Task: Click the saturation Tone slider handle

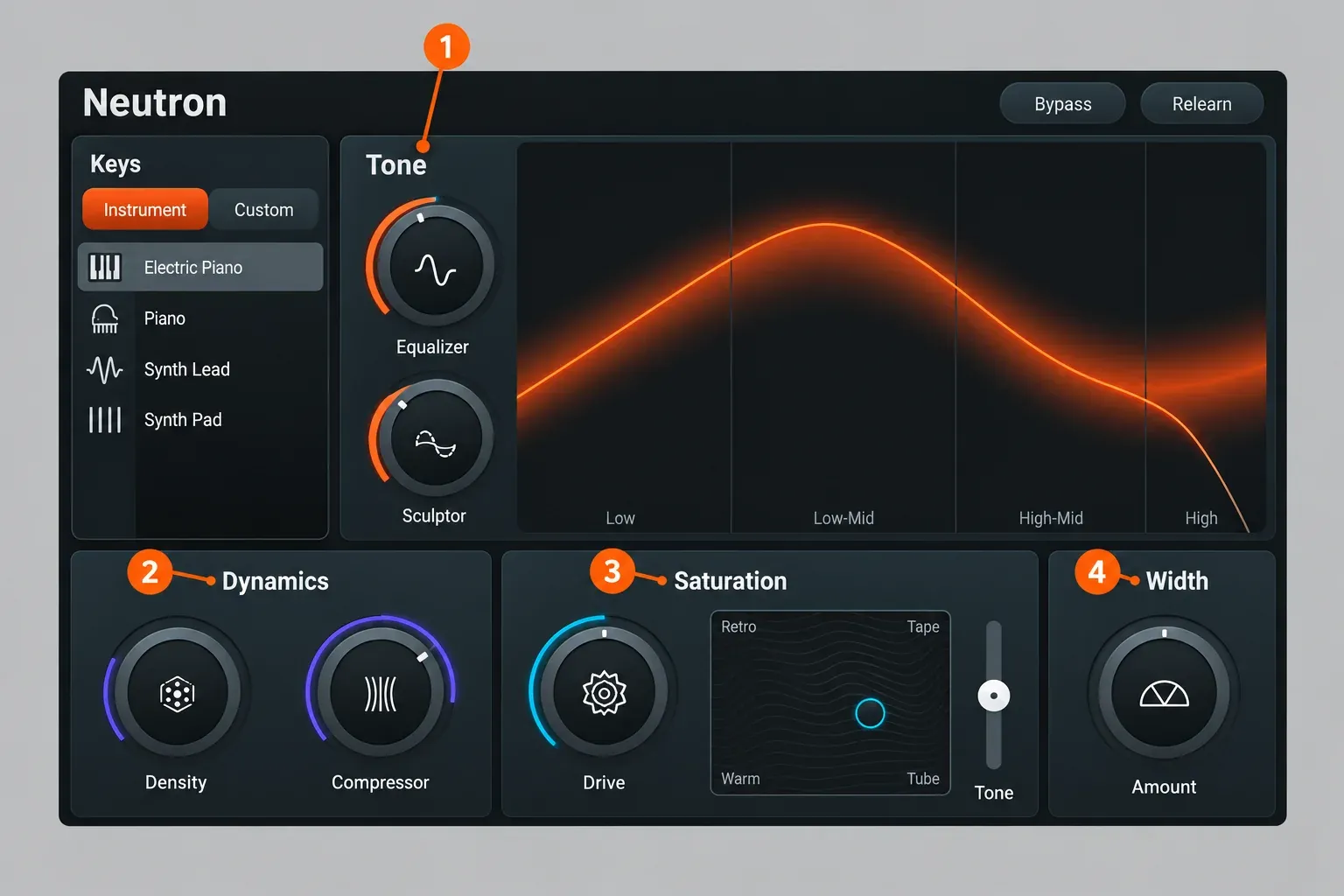Action: (x=994, y=696)
